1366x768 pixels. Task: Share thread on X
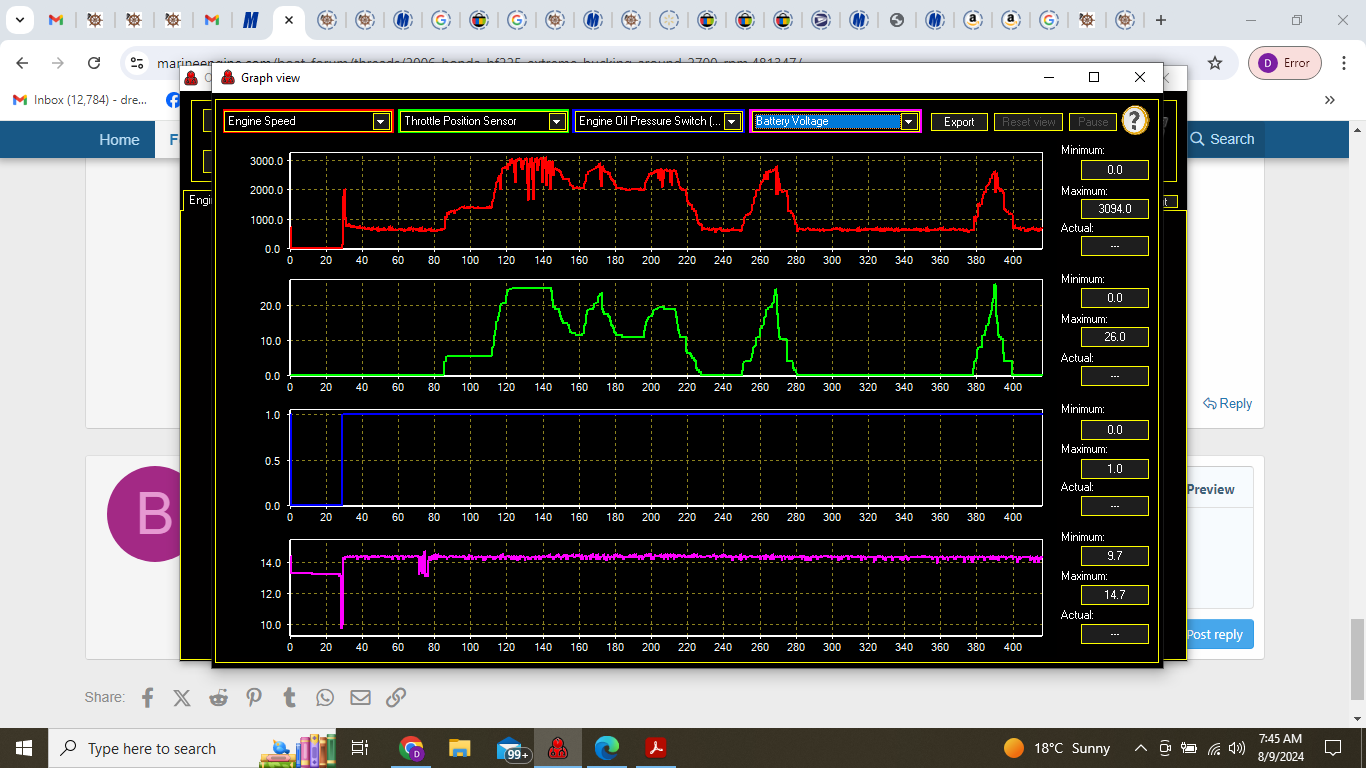[x=181, y=697]
